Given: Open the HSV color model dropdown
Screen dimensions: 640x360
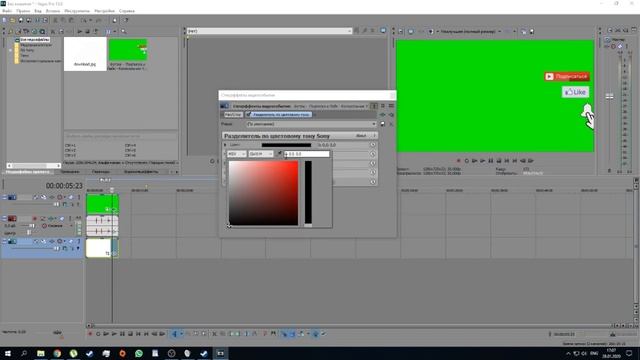Looking at the screenshot, I should click(236, 154).
